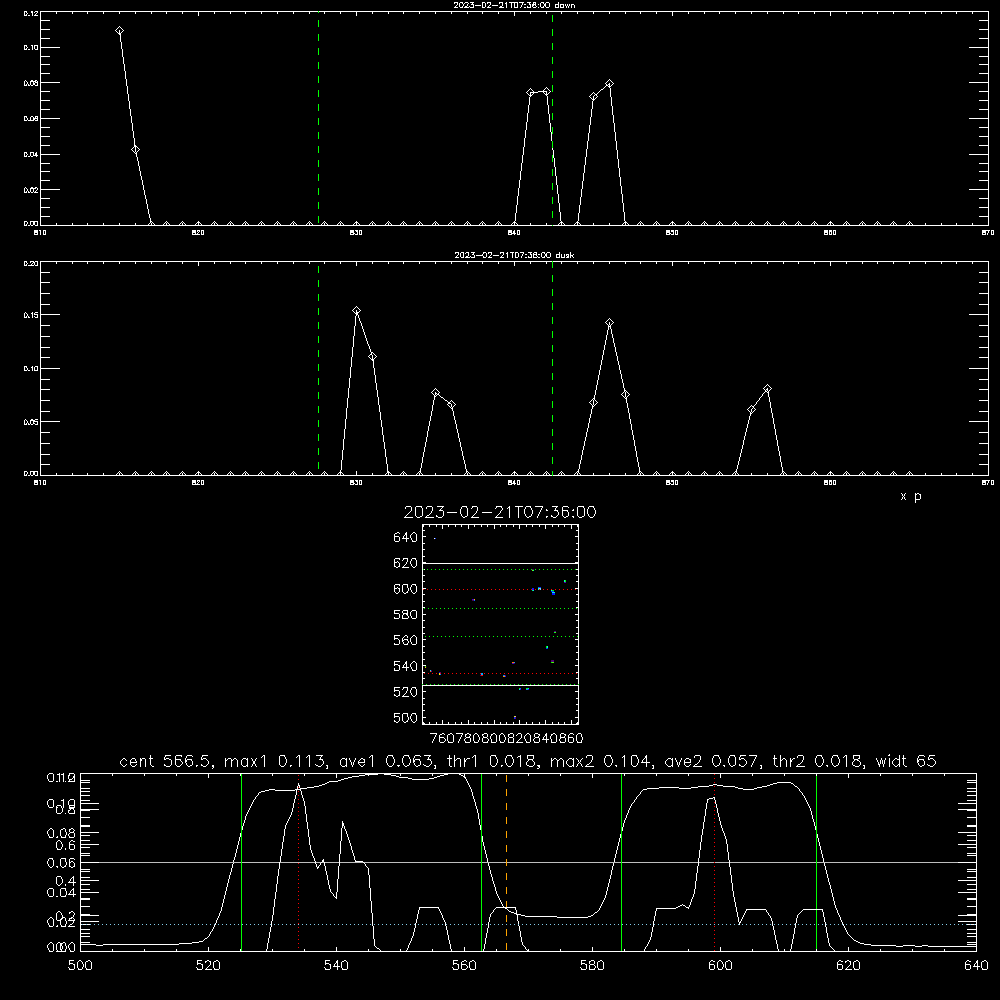
Task: Click the '2023-02-21T07:36:00 dusk' plot title
Action: pyautogui.click(x=514, y=255)
